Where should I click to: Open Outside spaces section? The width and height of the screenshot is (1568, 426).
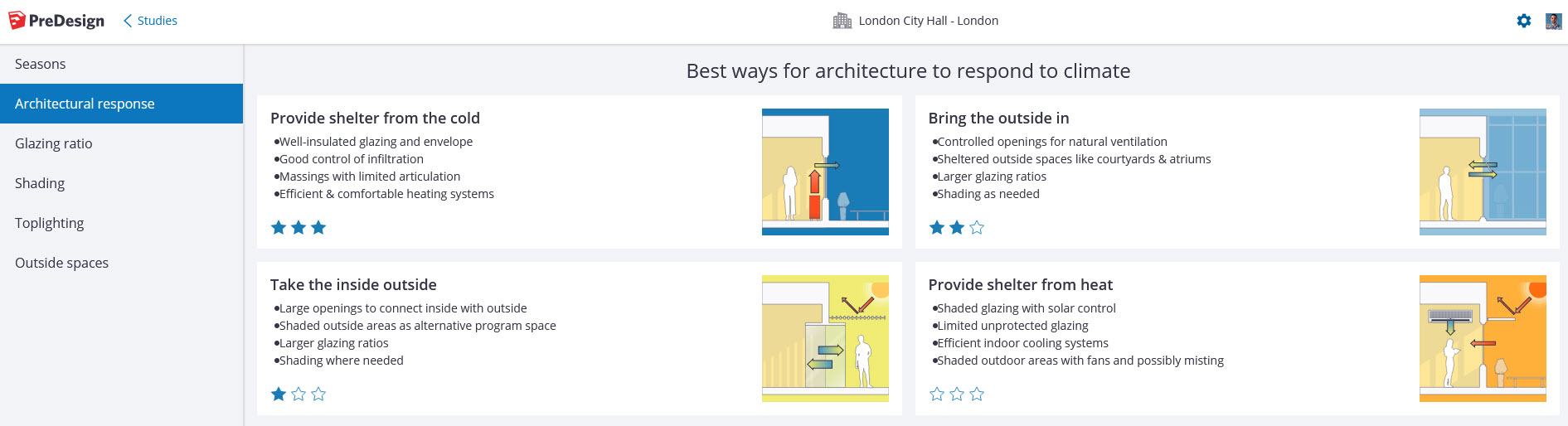coord(61,263)
